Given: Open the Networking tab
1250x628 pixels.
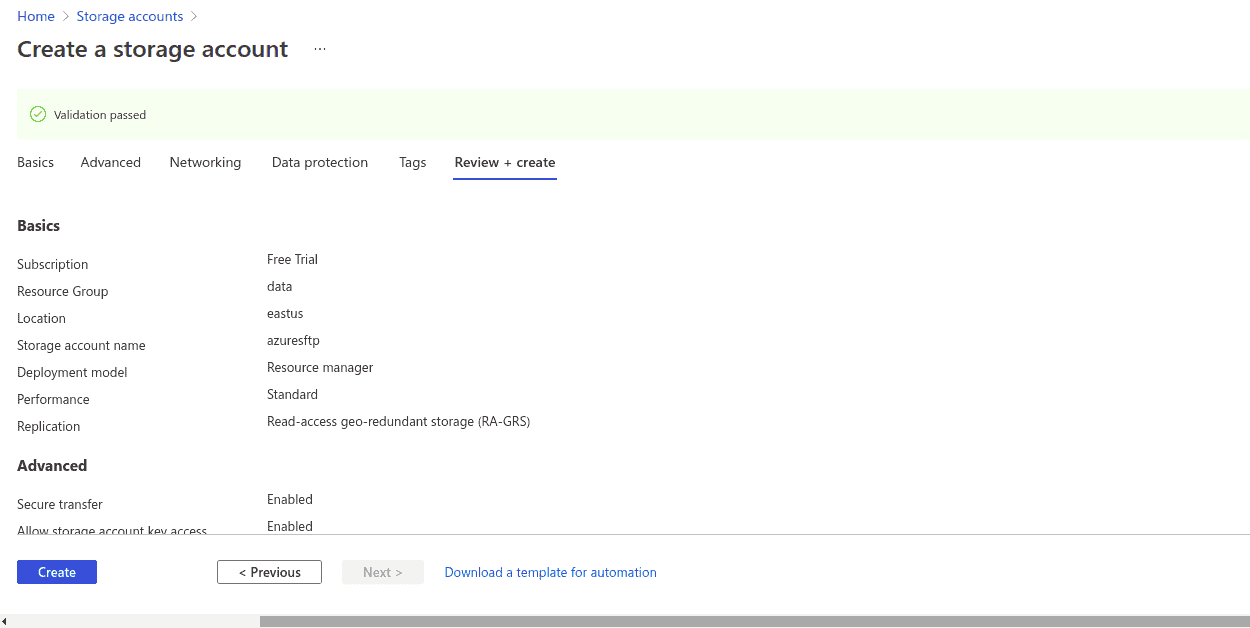Looking at the screenshot, I should point(205,162).
